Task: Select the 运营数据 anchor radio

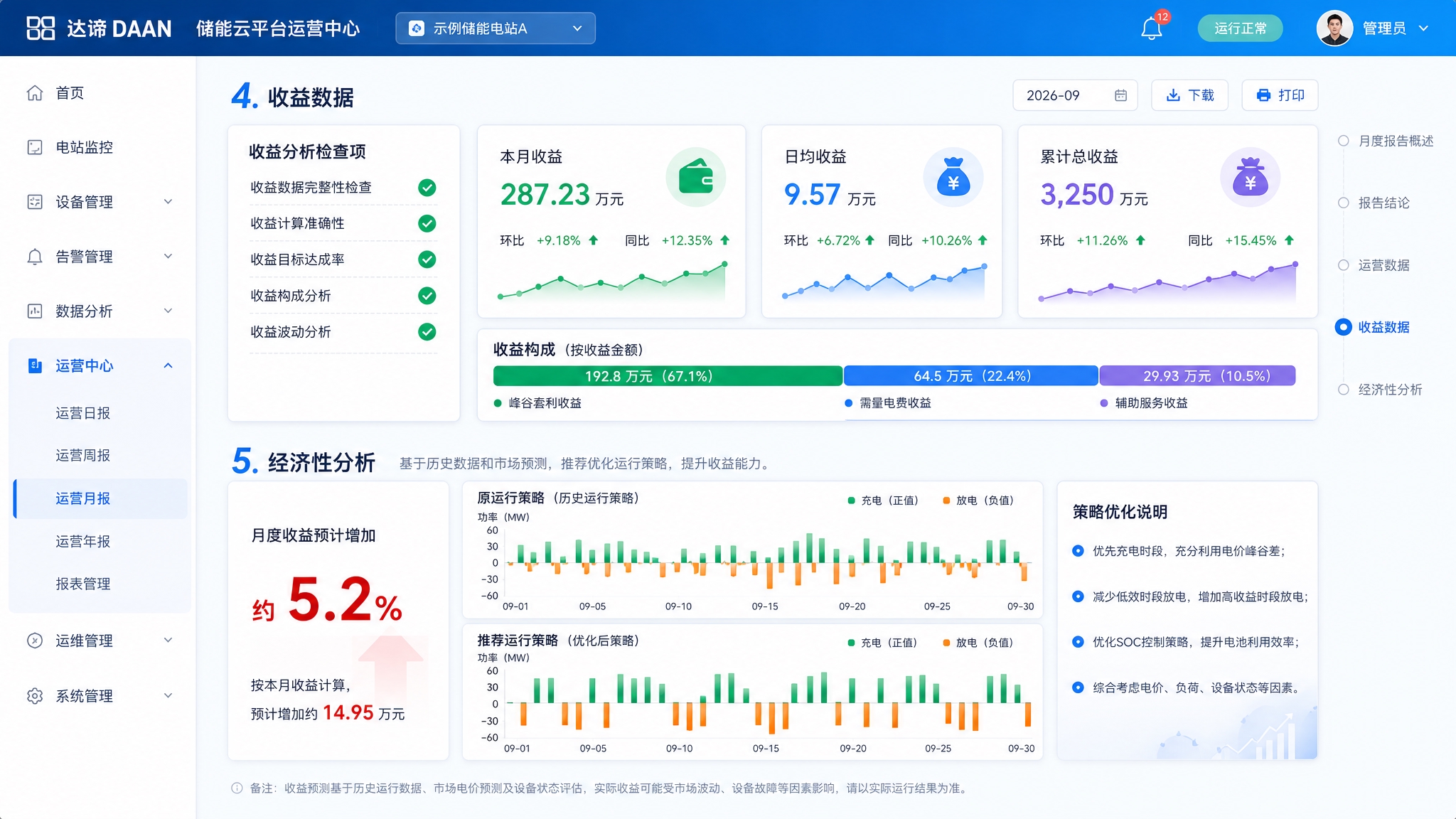Action: (1343, 265)
